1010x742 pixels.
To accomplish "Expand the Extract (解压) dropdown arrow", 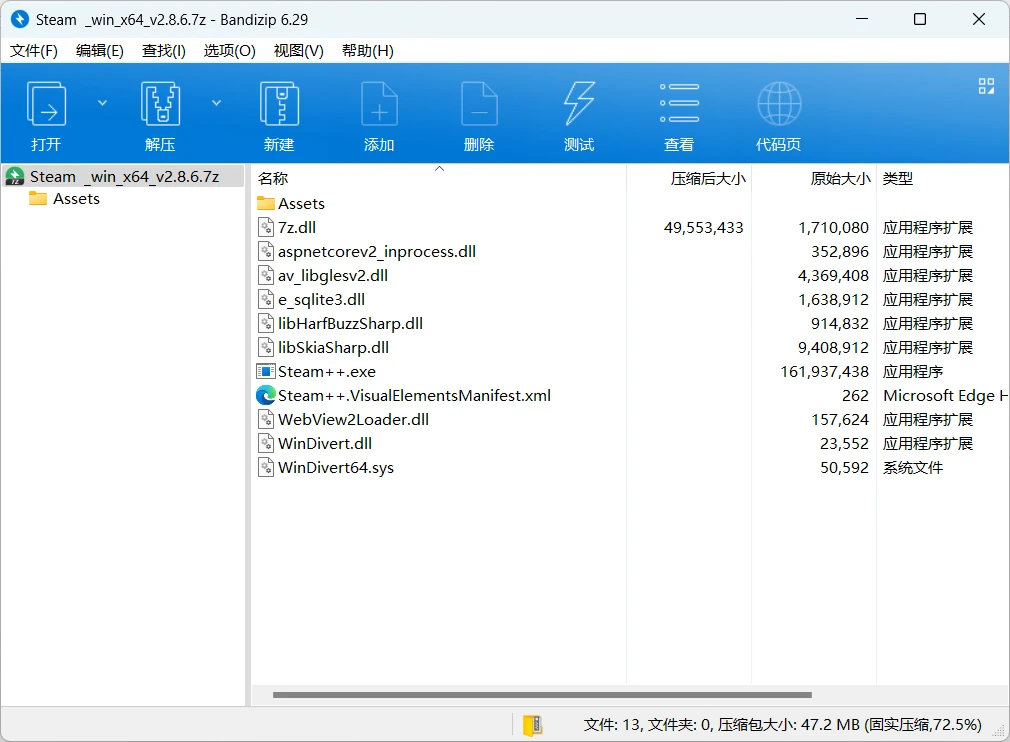I will tap(216, 103).
